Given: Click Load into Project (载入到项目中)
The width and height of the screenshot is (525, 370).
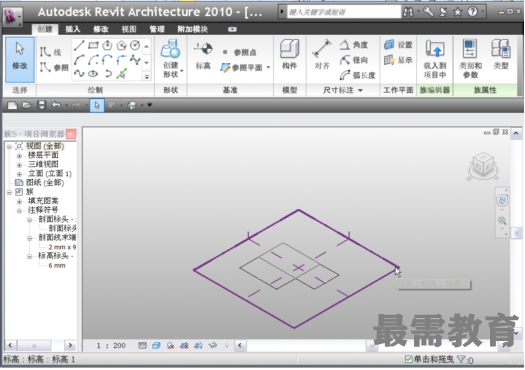Looking at the screenshot, I should [x=435, y=59].
